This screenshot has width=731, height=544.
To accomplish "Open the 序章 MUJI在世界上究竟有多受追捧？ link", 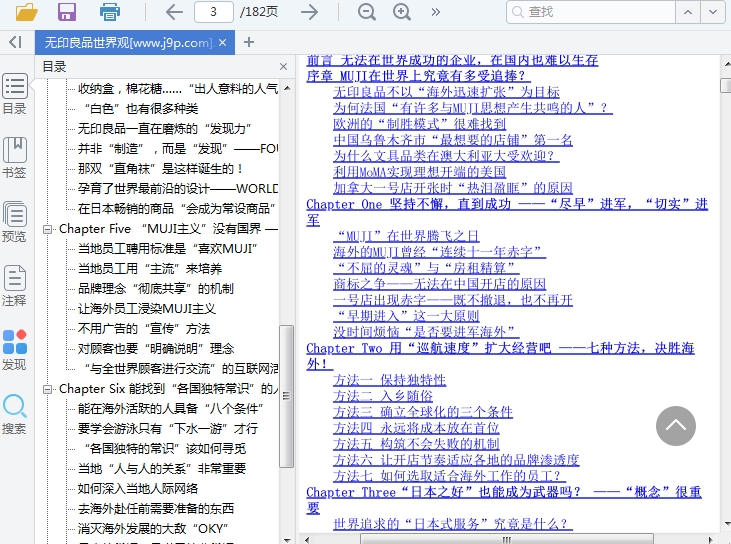I will (418, 76).
